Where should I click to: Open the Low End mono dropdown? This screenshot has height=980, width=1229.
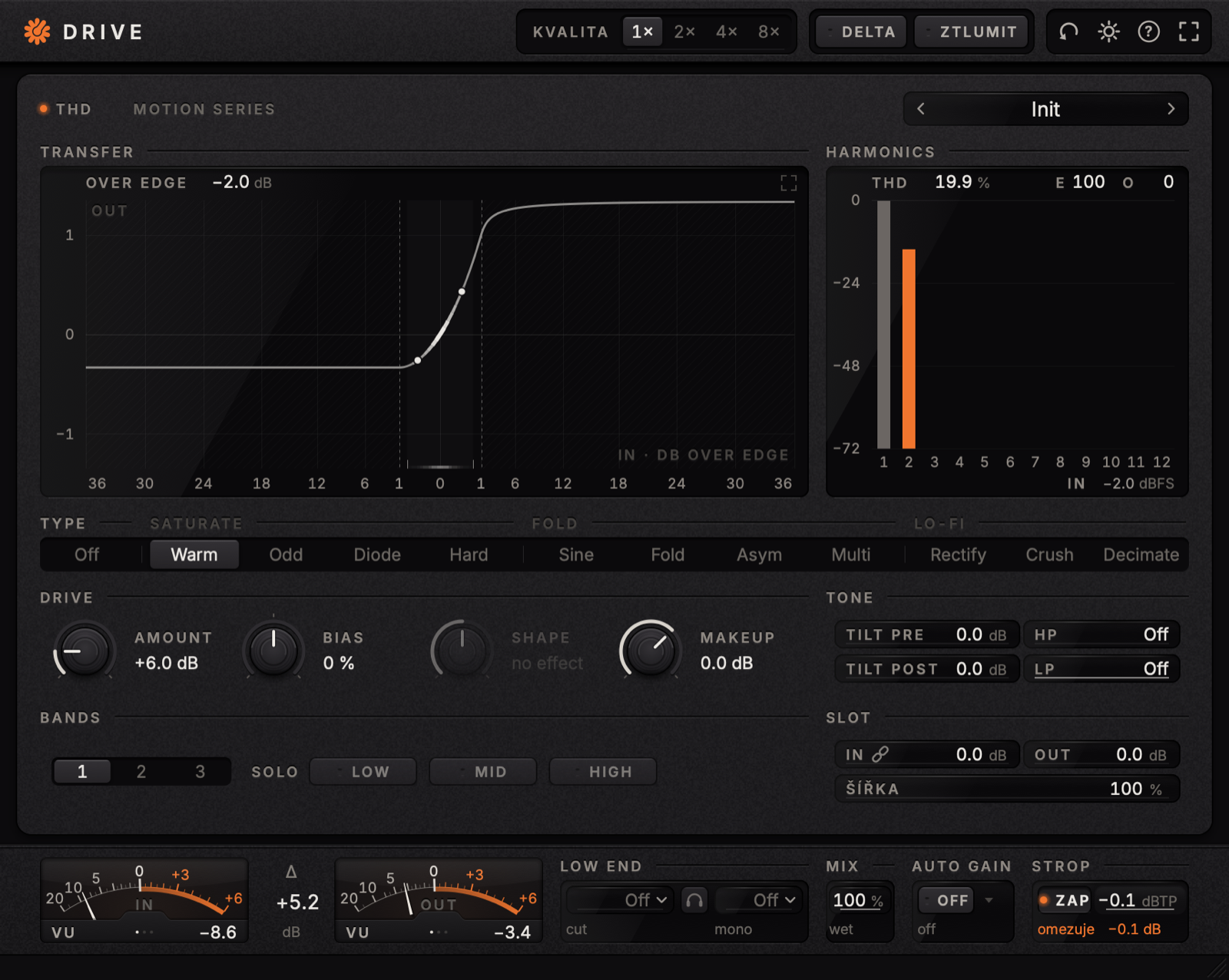(x=758, y=900)
